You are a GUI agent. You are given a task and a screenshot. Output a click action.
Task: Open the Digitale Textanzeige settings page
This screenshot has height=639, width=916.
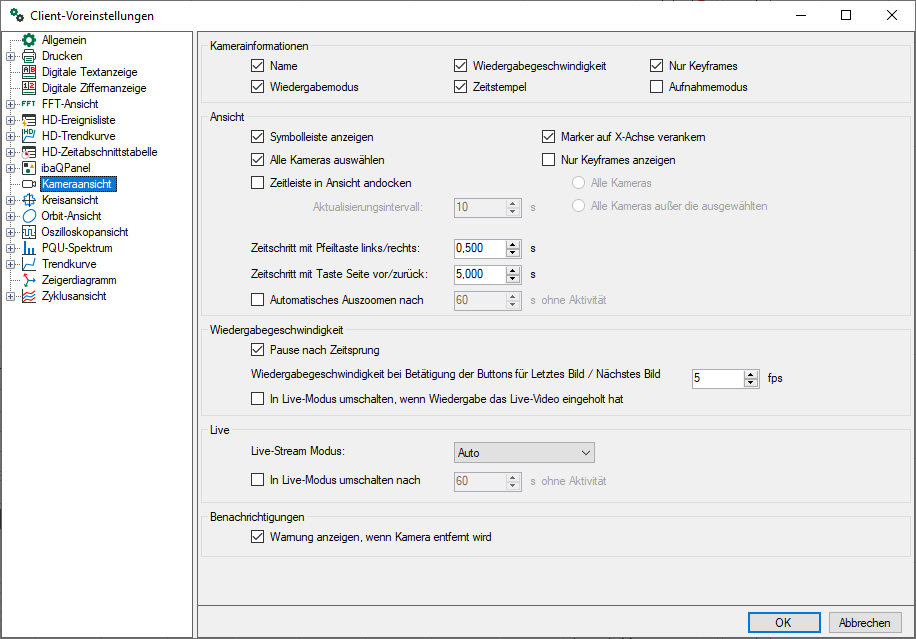89,72
